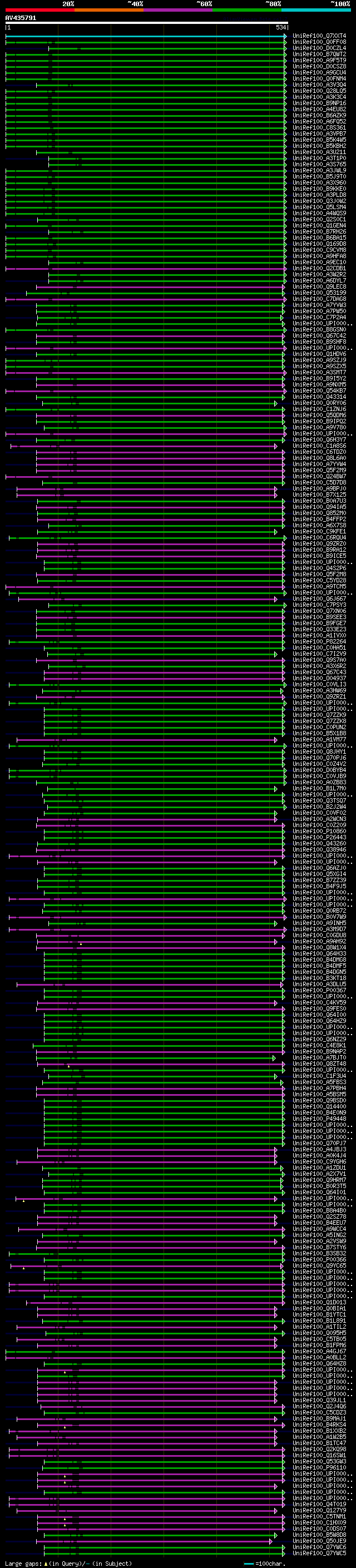The height and width of the screenshot is (1568, 356).
Task: Select hit label UniRef100_Q5QJE9
Action: pos(319,1541)
